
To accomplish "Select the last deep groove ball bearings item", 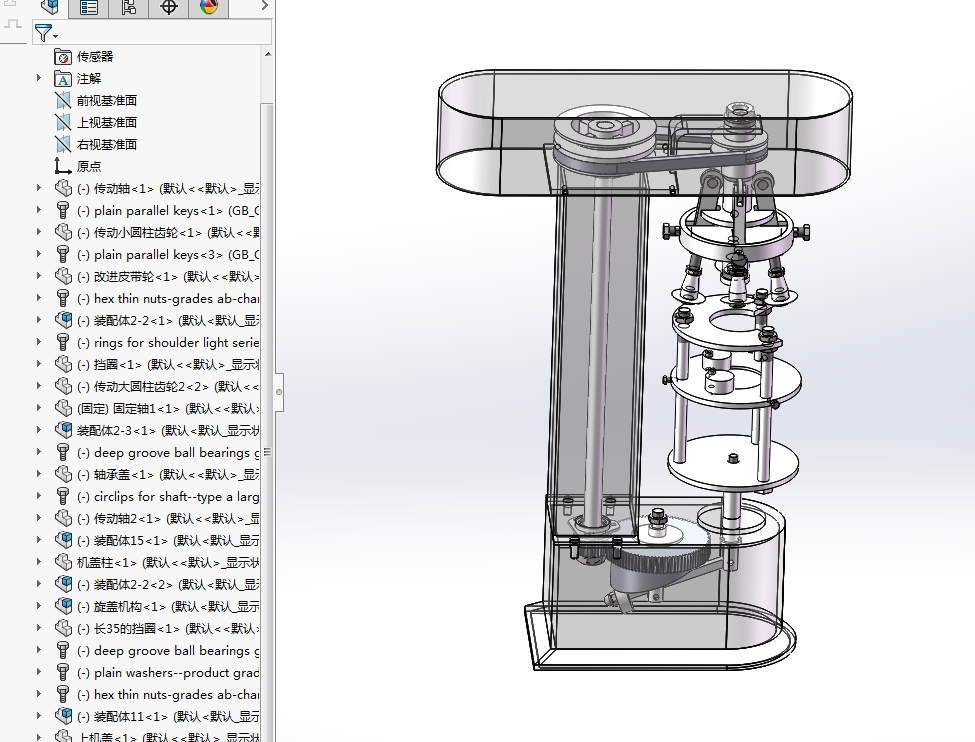I will point(167,651).
